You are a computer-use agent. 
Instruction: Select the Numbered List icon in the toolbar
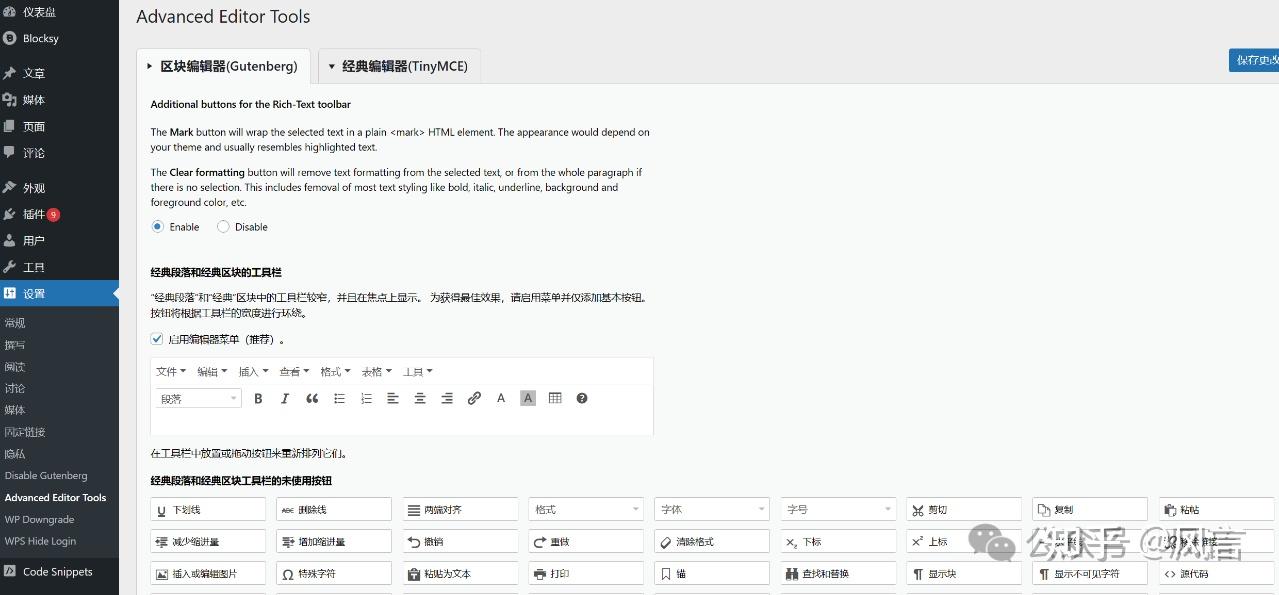(x=366, y=398)
